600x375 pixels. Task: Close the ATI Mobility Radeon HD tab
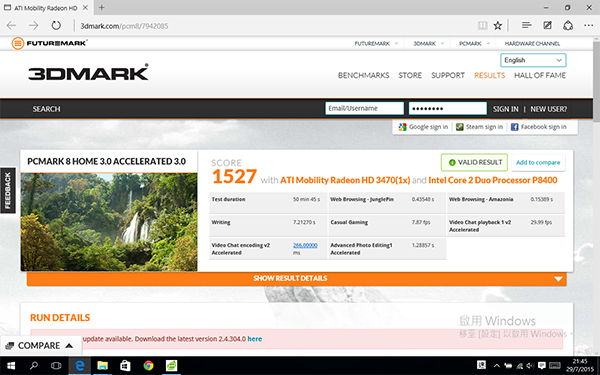pos(85,7)
